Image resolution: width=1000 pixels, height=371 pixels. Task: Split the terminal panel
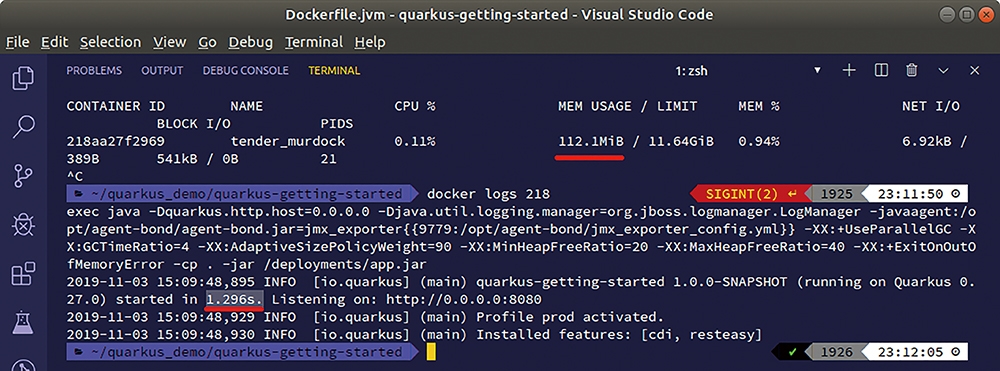pos(881,71)
